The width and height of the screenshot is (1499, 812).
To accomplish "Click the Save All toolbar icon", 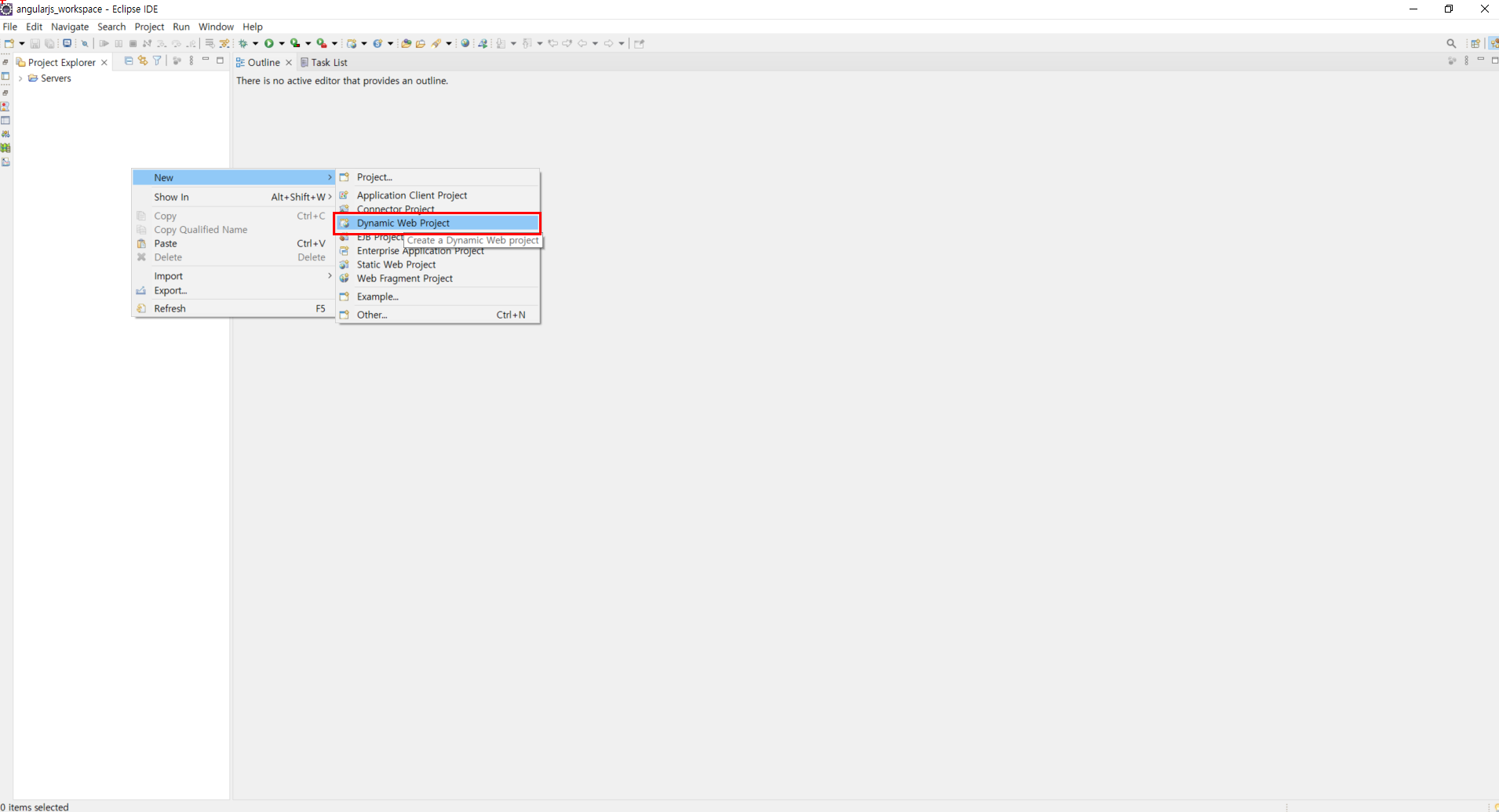I will point(49,43).
